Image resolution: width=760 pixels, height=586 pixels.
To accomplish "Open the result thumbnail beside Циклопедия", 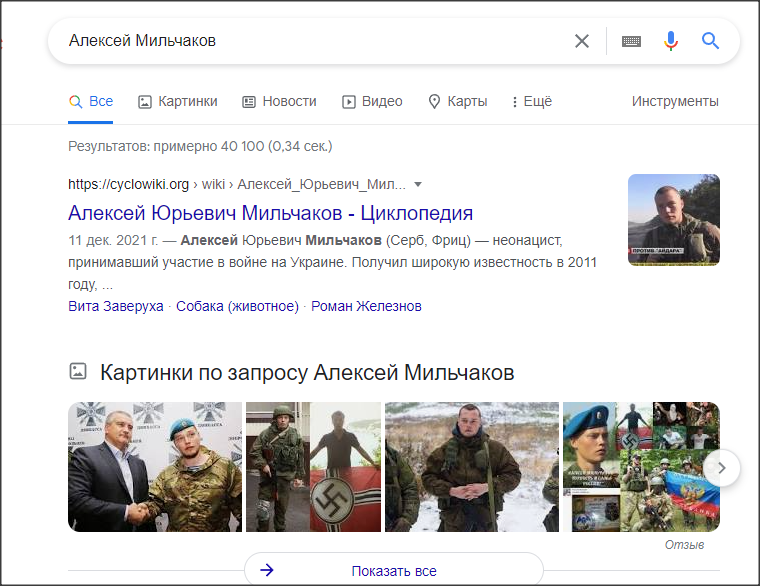I will coord(674,220).
